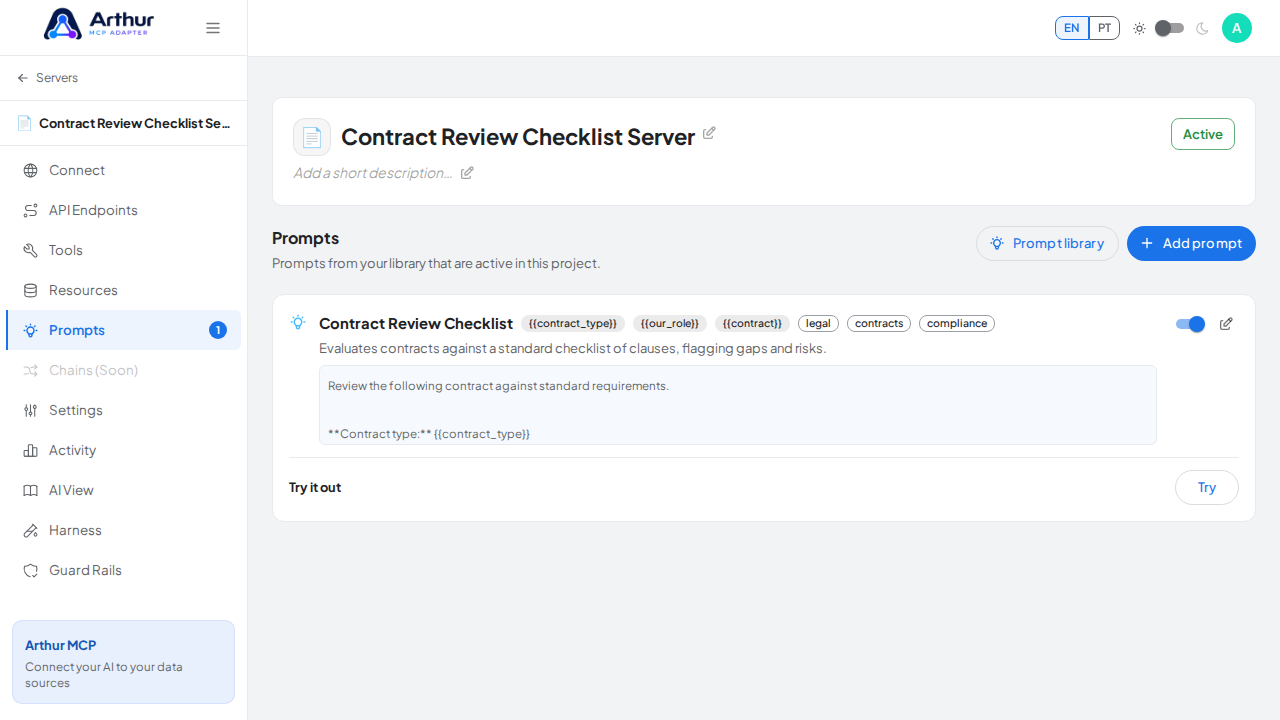Click the API Endpoints icon
Viewport: 1280px width, 720px height.
tap(30, 210)
